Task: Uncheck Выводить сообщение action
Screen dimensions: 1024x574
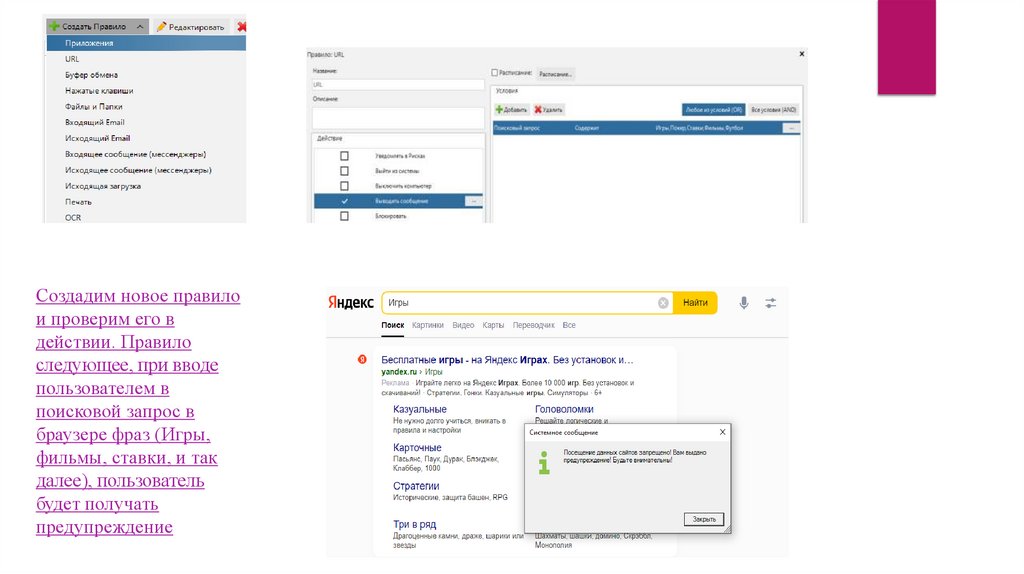Action: point(344,201)
